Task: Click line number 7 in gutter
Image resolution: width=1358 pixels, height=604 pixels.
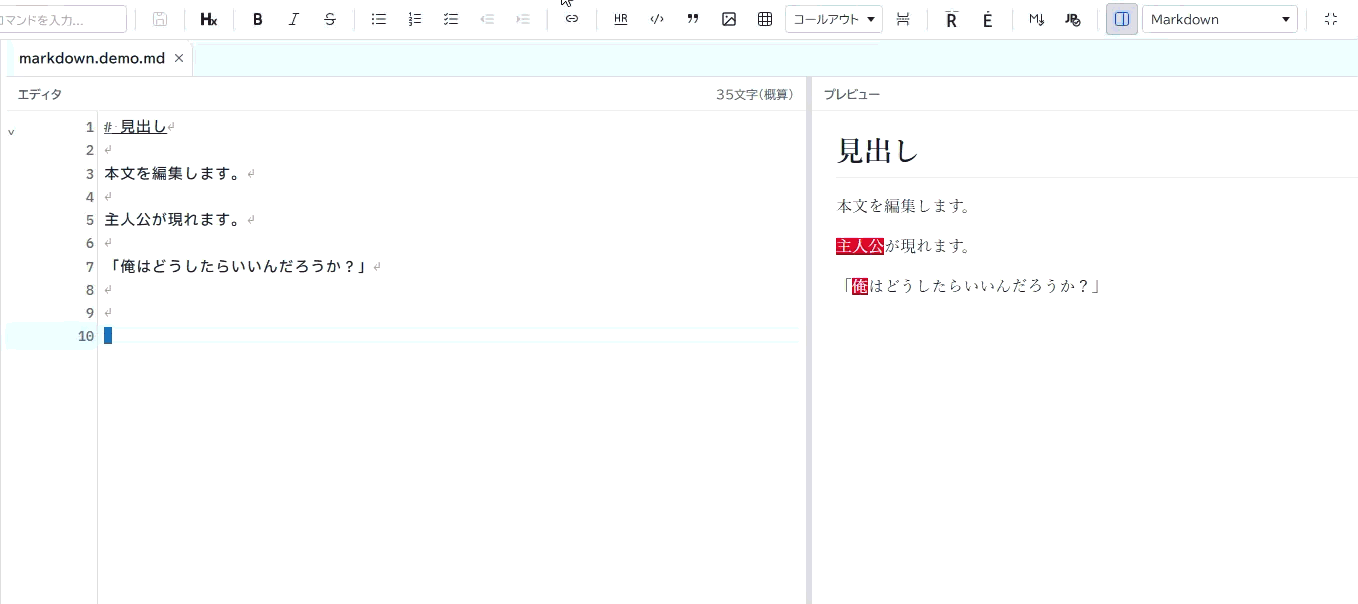Action: [x=89, y=266]
